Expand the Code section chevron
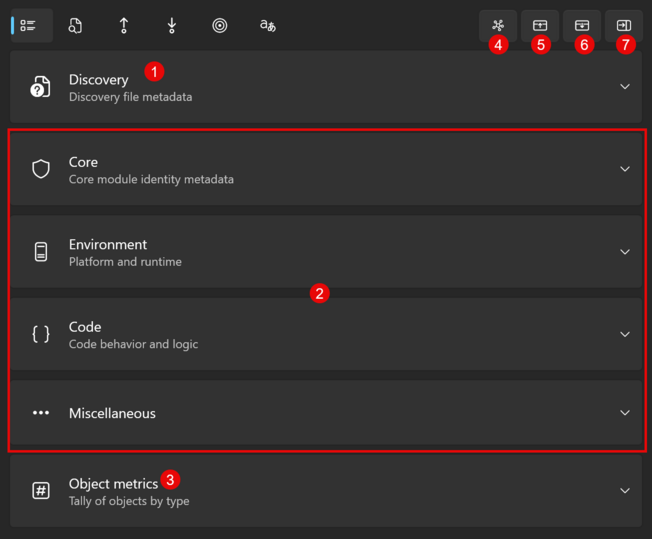The height and width of the screenshot is (539, 652). (x=625, y=334)
